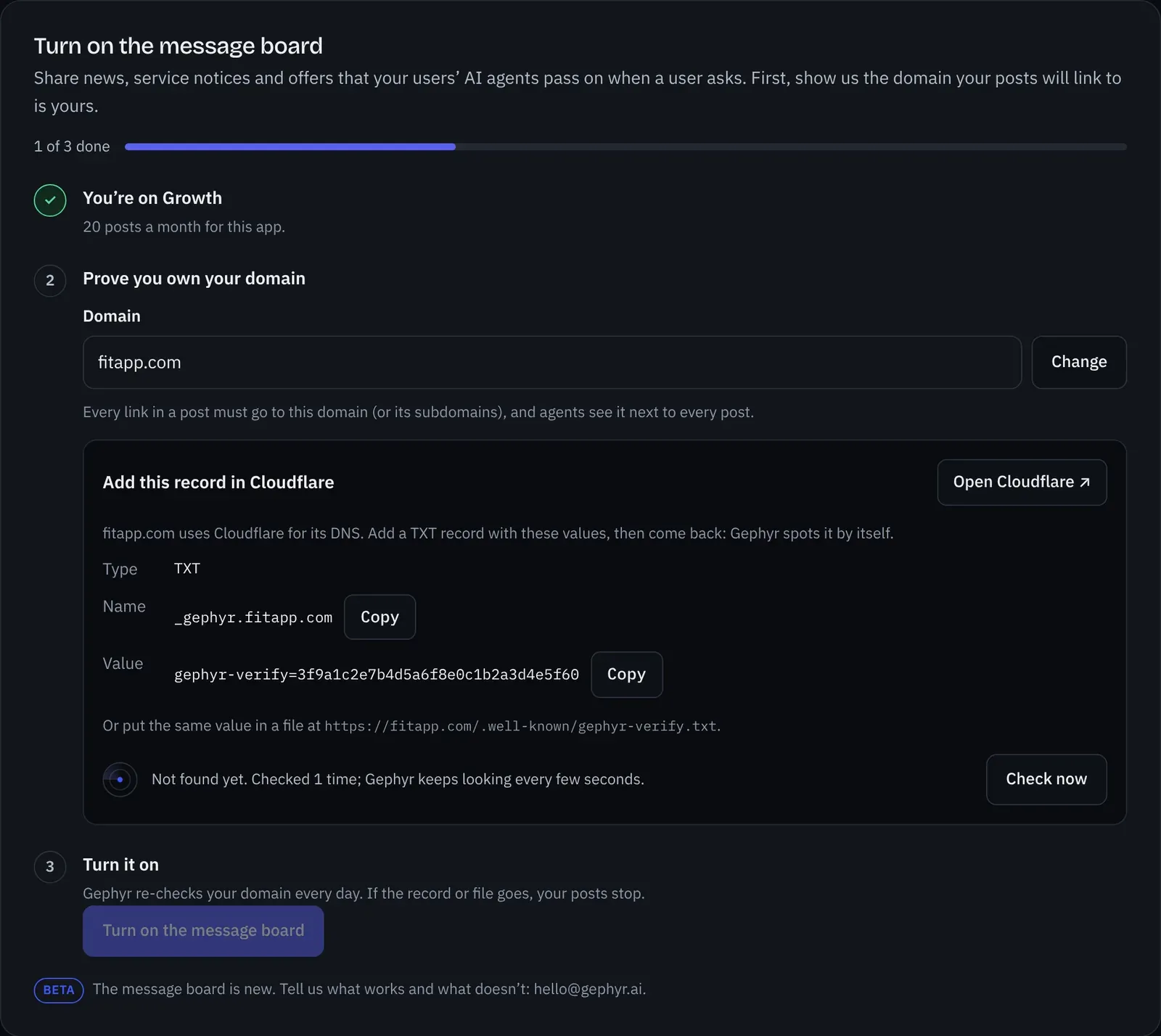The width and height of the screenshot is (1161, 1036).
Task: Turn on the message board button
Action: 203,931
